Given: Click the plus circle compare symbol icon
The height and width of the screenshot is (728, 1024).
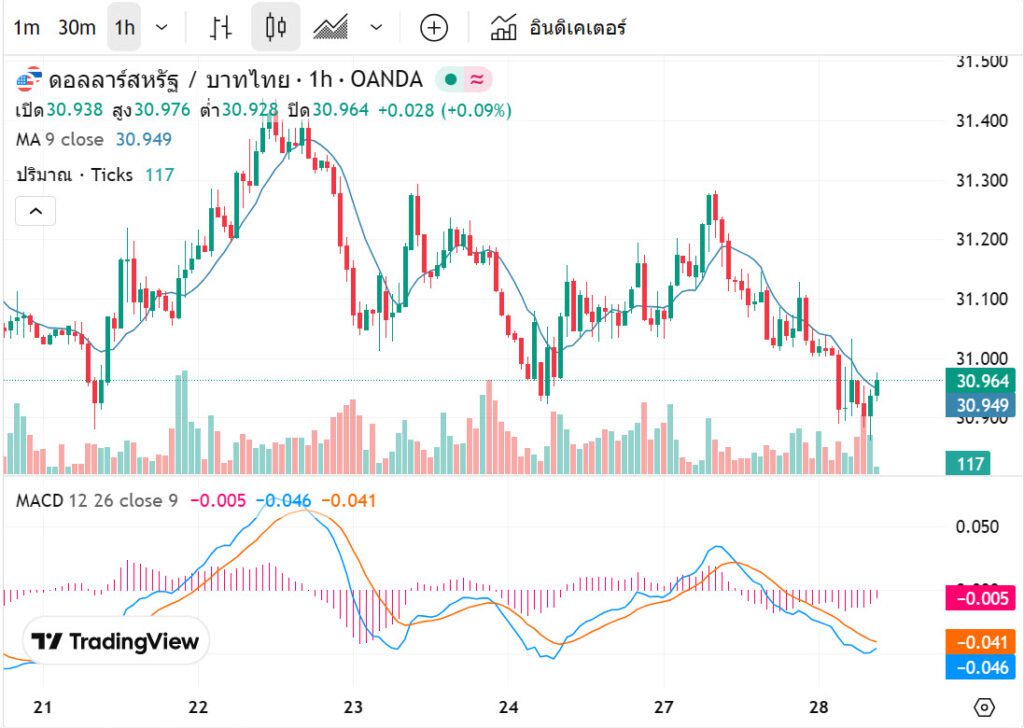Looking at the screenshot, I should pyautogui.click(x=433, y=27).
